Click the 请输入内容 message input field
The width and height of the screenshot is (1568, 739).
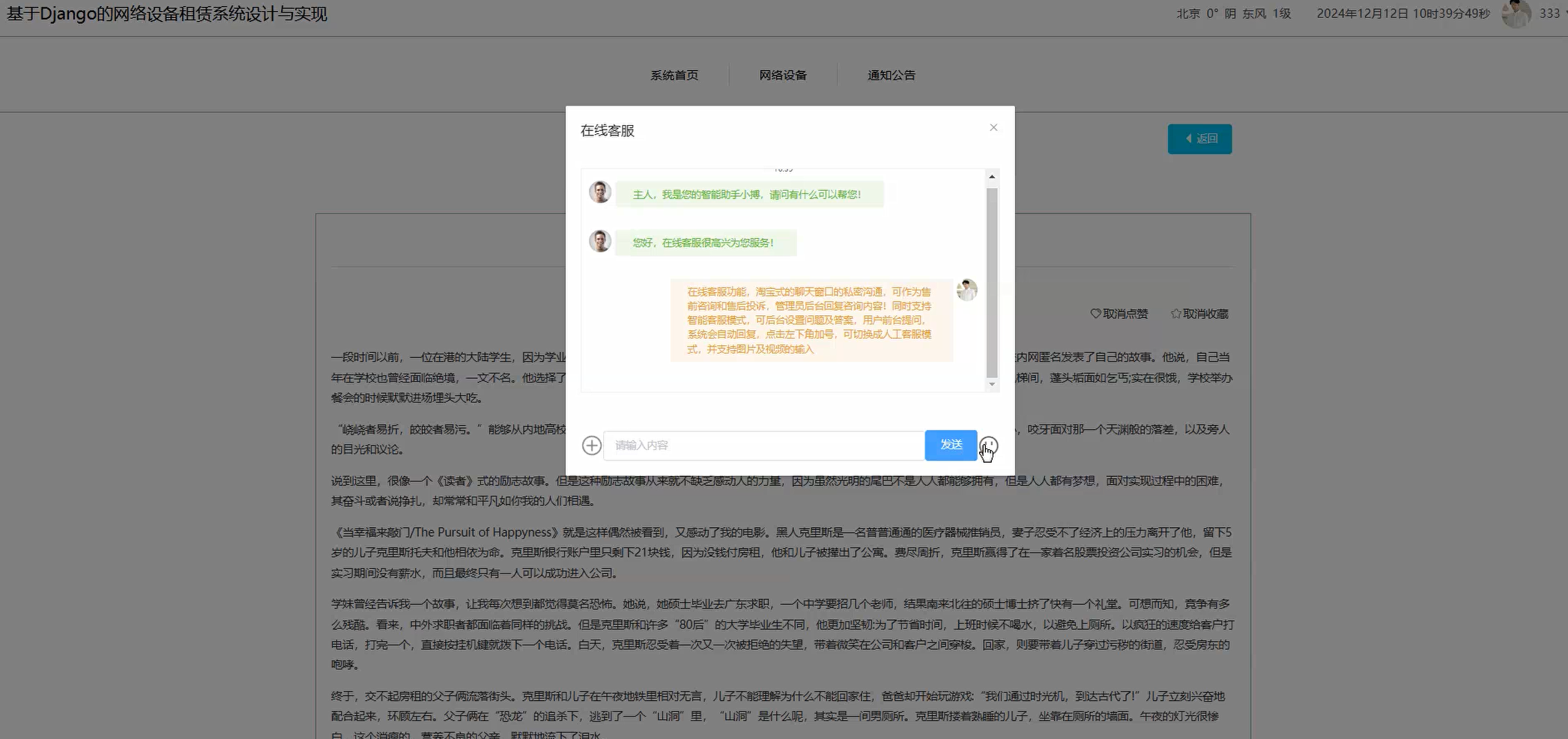coord(763,445)
